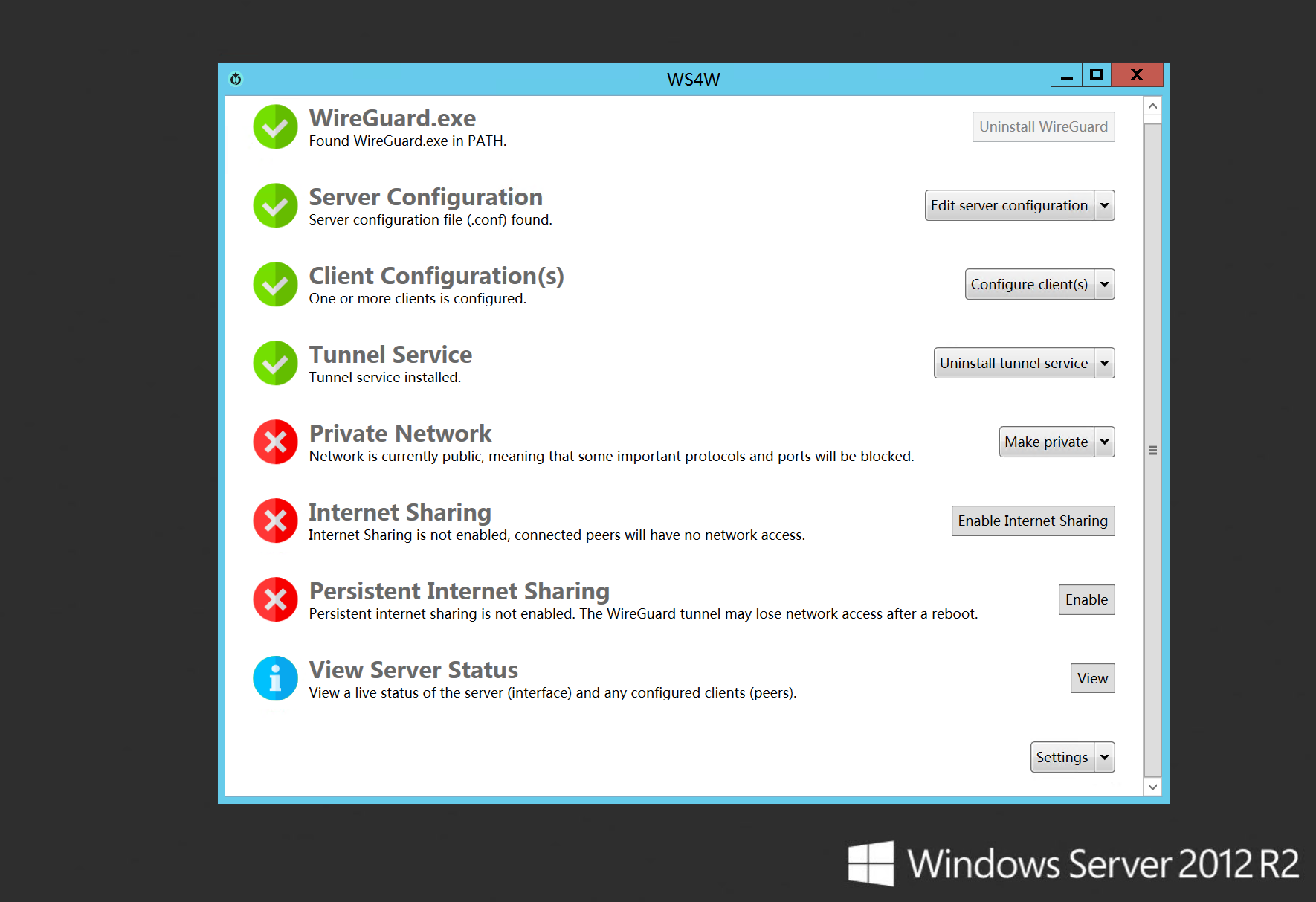
Task: Click the scrollbar down arrow
Action: [x=1152, y=787]
